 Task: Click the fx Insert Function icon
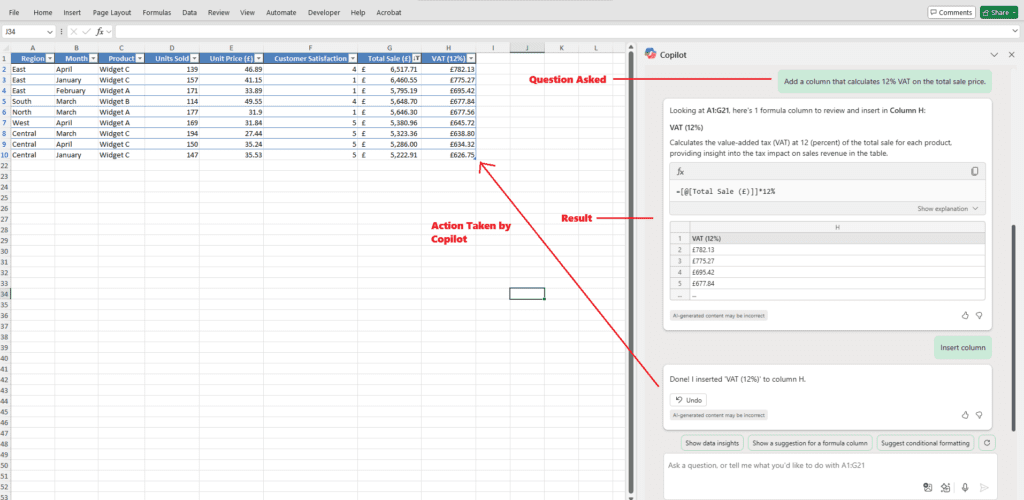point(100,31)
